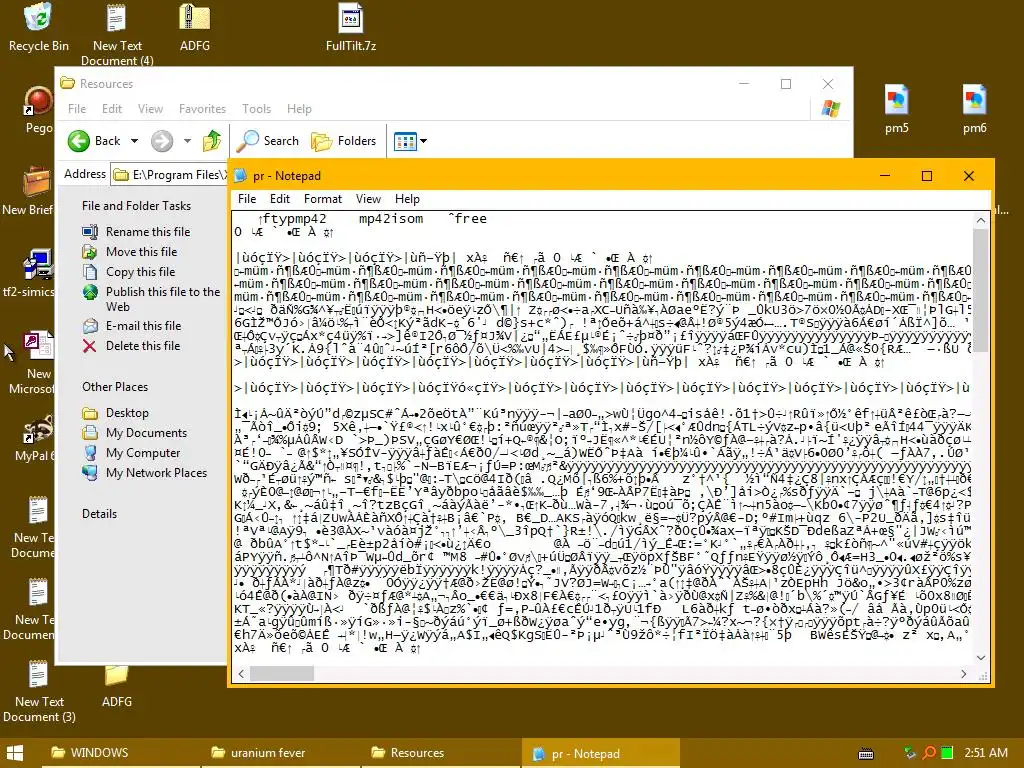Click the greyed Forward arrow icon
Viewport: 1024px width, 768px height.
pyautogui.click(x=162, y=141)
